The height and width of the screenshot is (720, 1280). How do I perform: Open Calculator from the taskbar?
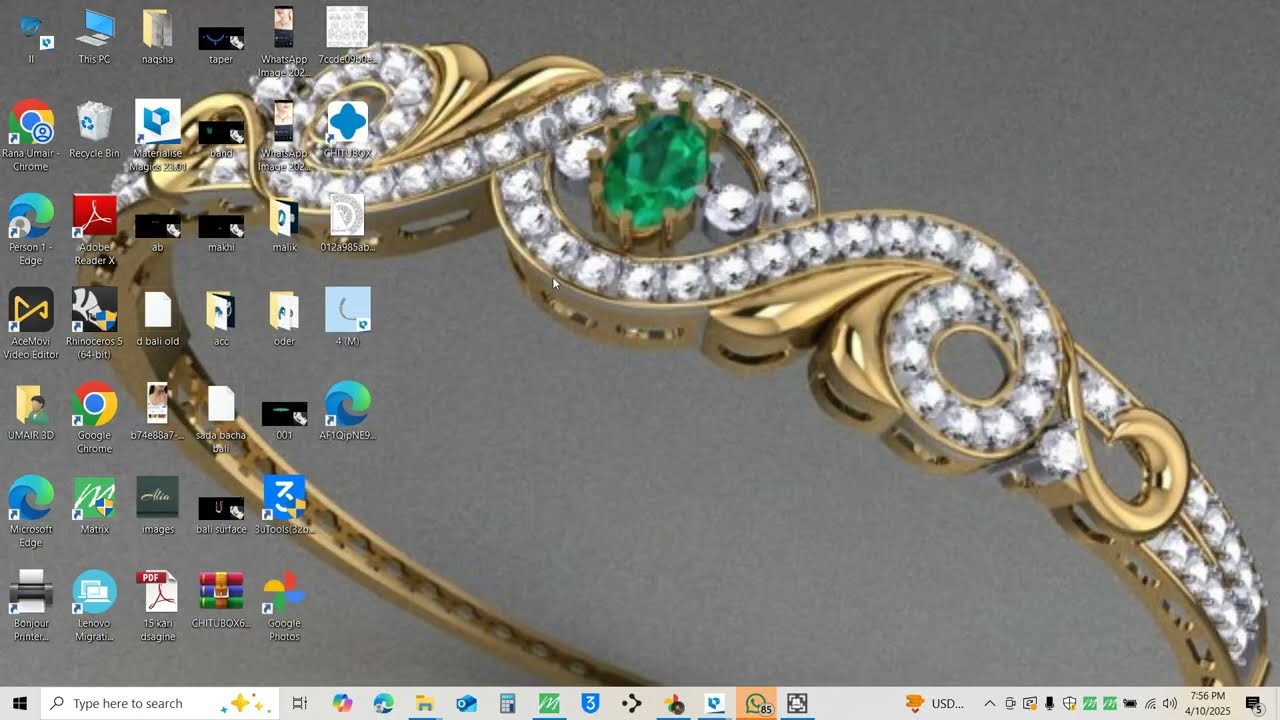point(508,703)
